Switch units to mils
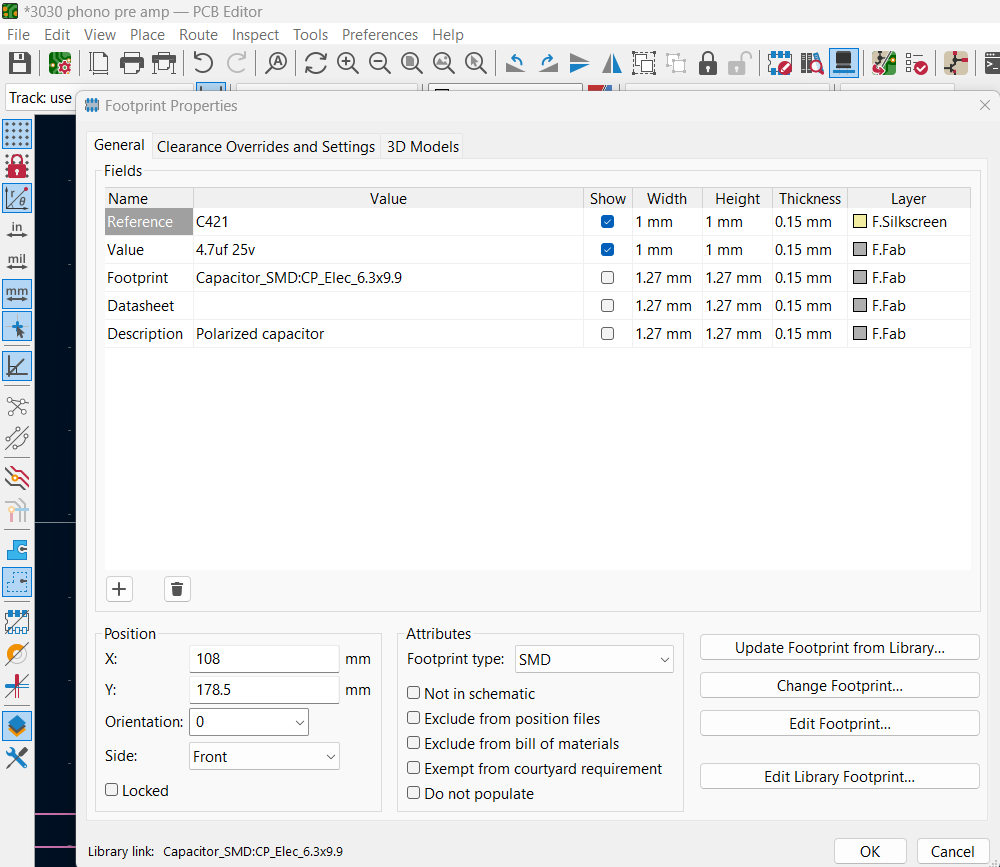This screenshot has height=867, width=1000. [17, 262]
